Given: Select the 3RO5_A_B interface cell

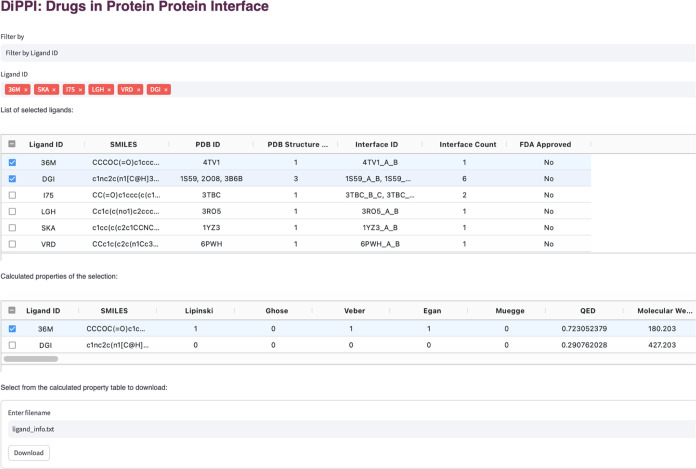Looking at the screenshot, I should 380,212.
